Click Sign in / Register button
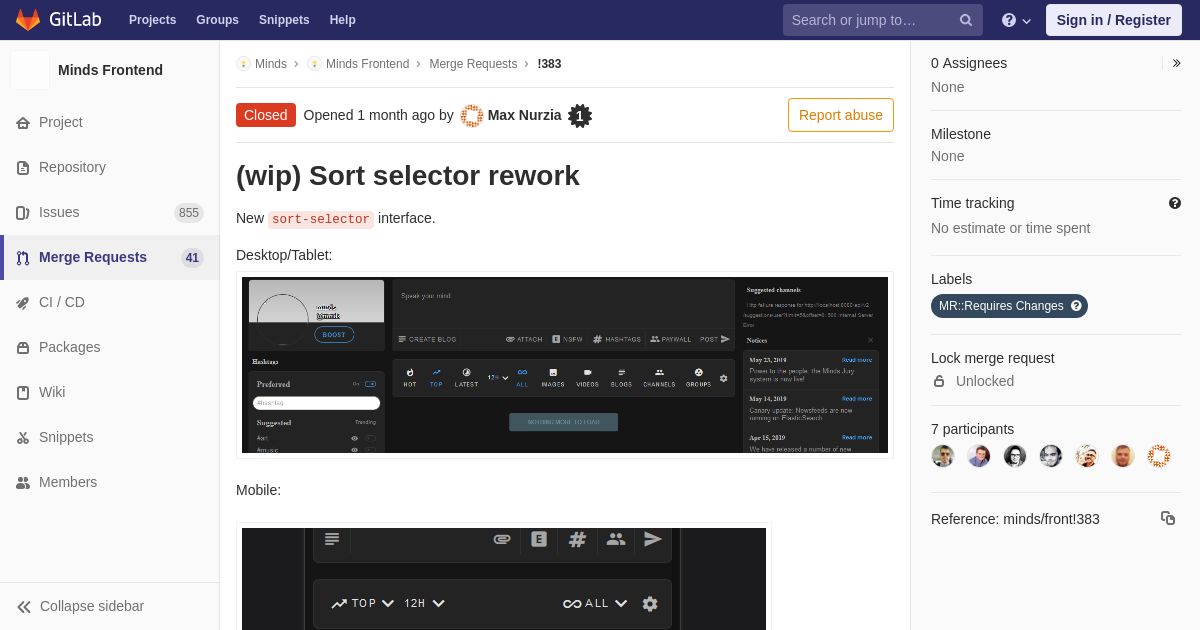Viewport: 1200px width, 630px height. click(x=1113, y=20)
